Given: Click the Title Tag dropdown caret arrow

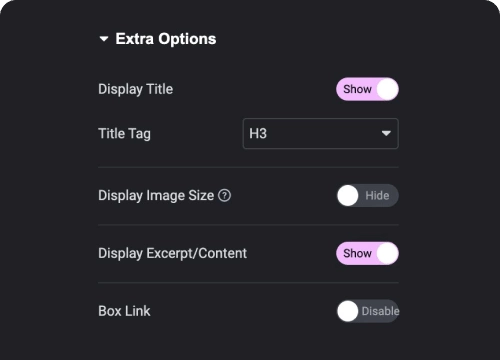Looking at the screenshot, I should click(386, 133).
